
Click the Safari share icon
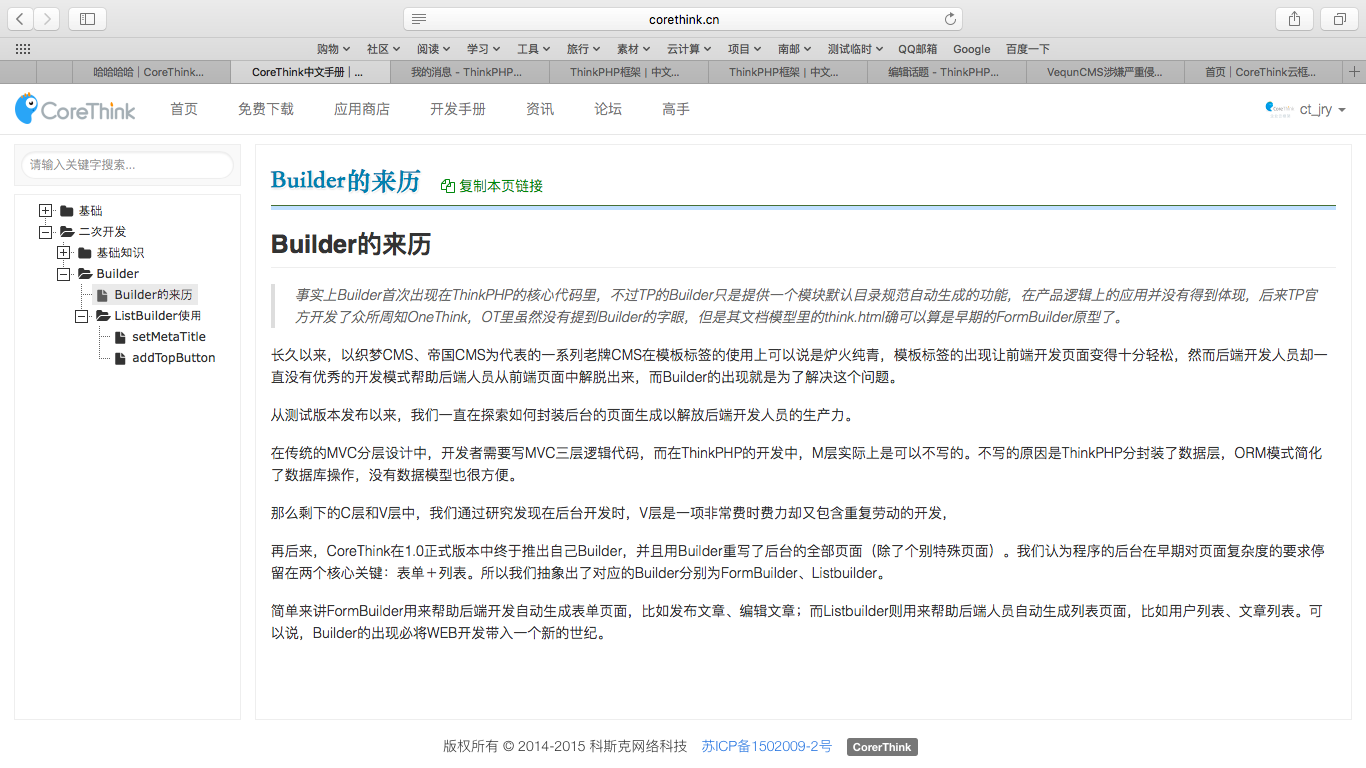point(1294,19)
